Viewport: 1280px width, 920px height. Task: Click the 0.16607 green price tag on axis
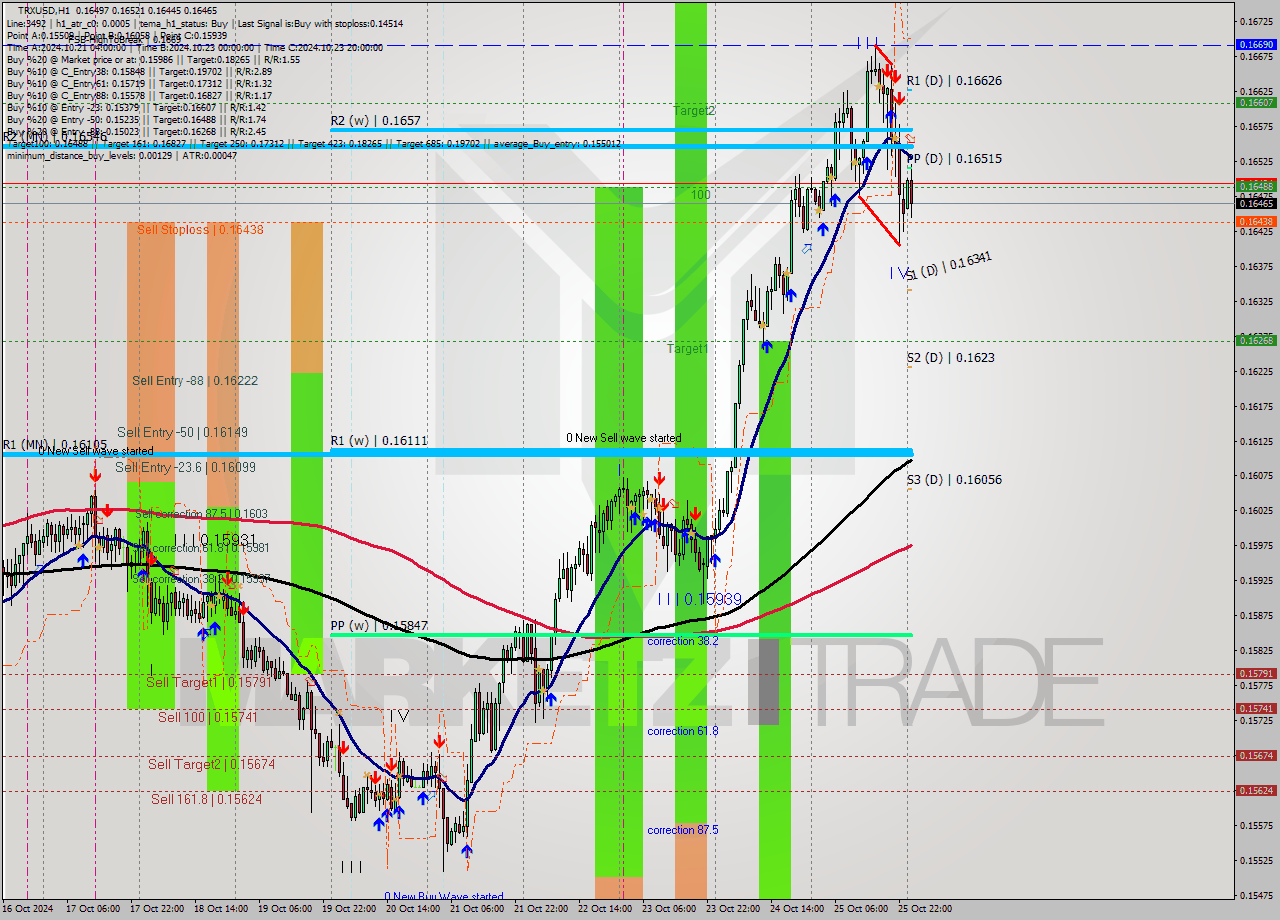[1256, 102]
